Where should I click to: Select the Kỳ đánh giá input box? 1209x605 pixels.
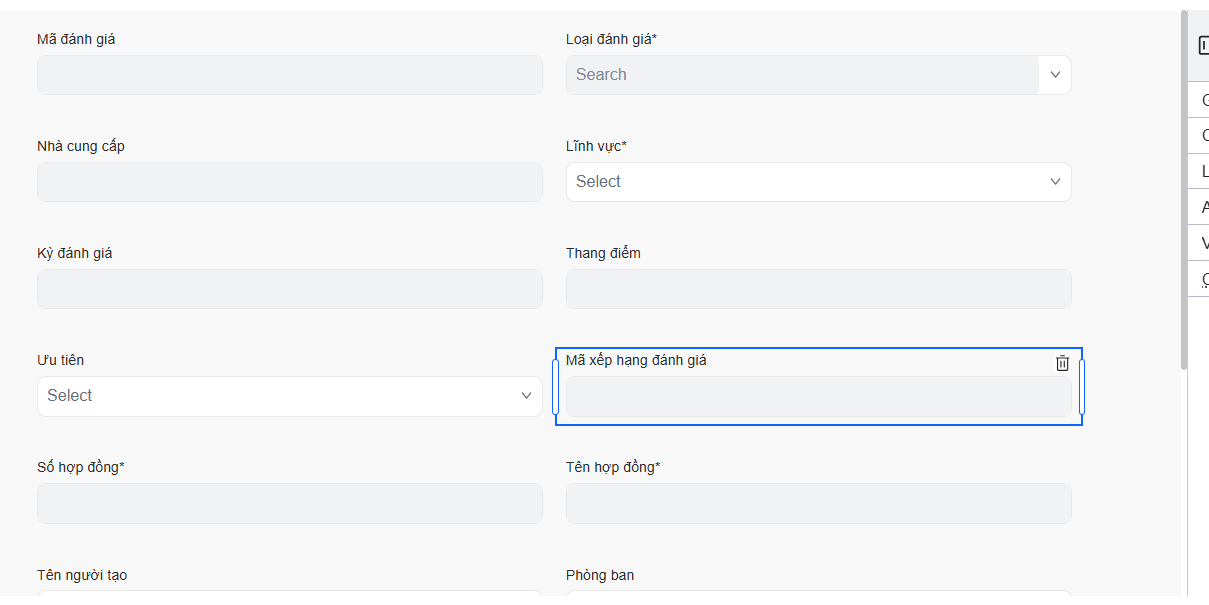click(289, 289)
